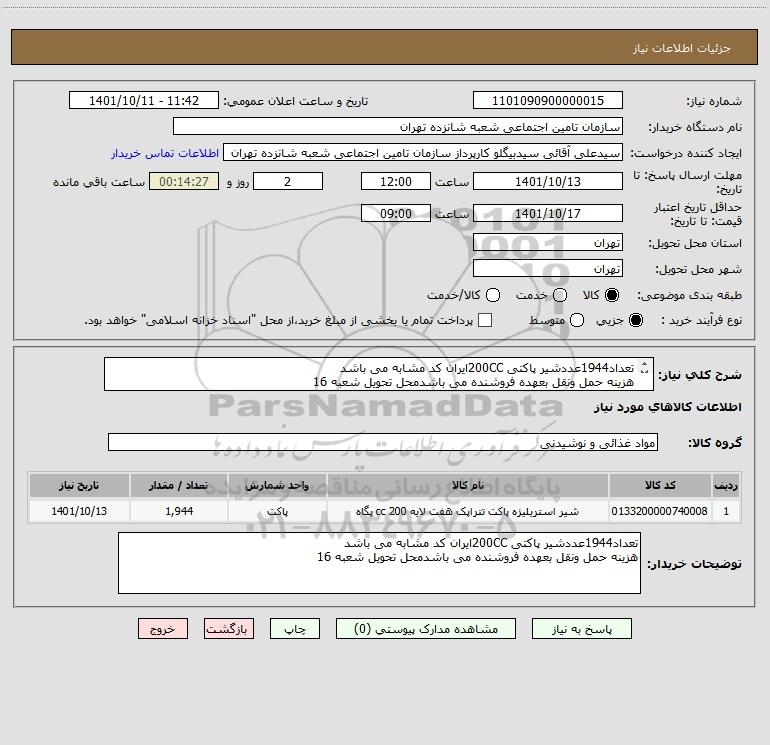Click the نوع فرآیند خرید label

(700, 320)
